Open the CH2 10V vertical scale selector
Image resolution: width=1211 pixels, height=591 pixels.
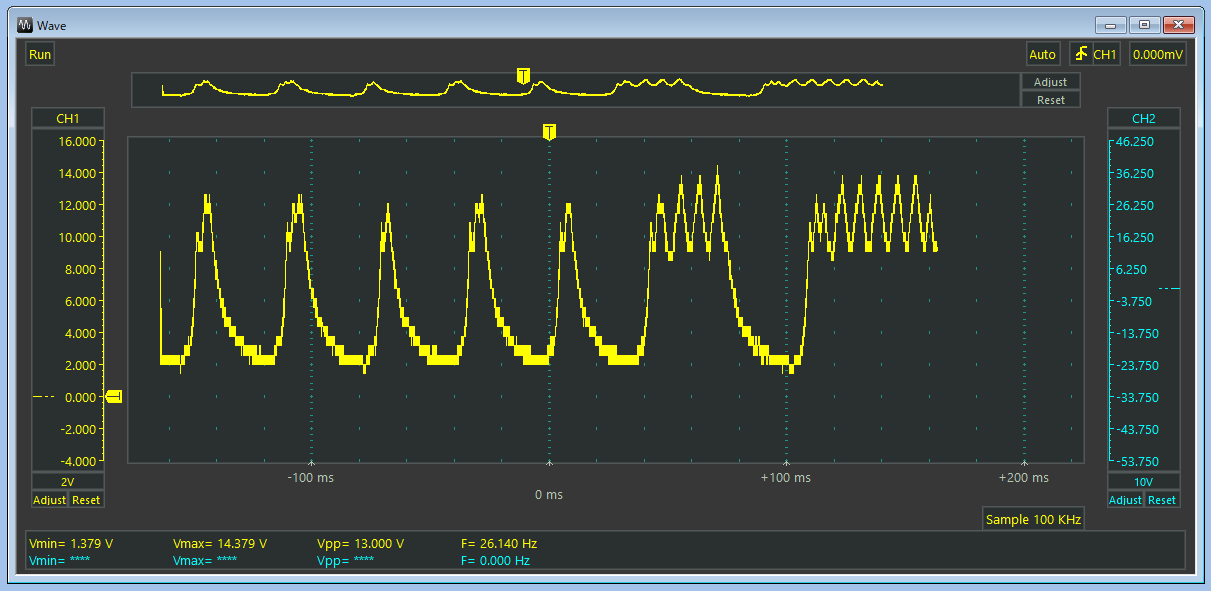(x=1144, y=481)
